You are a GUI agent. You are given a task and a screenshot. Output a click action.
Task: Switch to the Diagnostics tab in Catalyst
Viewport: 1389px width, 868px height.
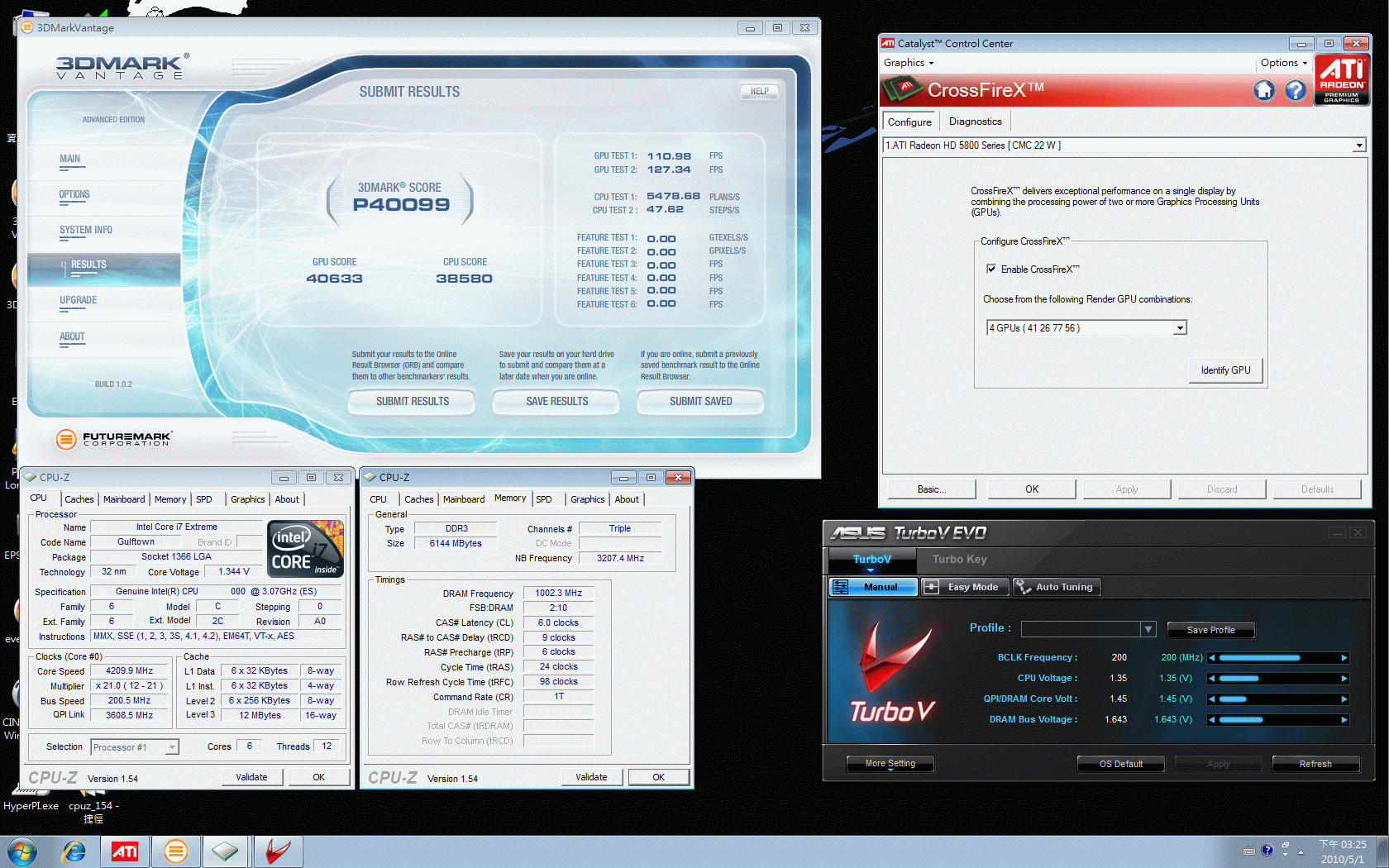click(975, 122)
